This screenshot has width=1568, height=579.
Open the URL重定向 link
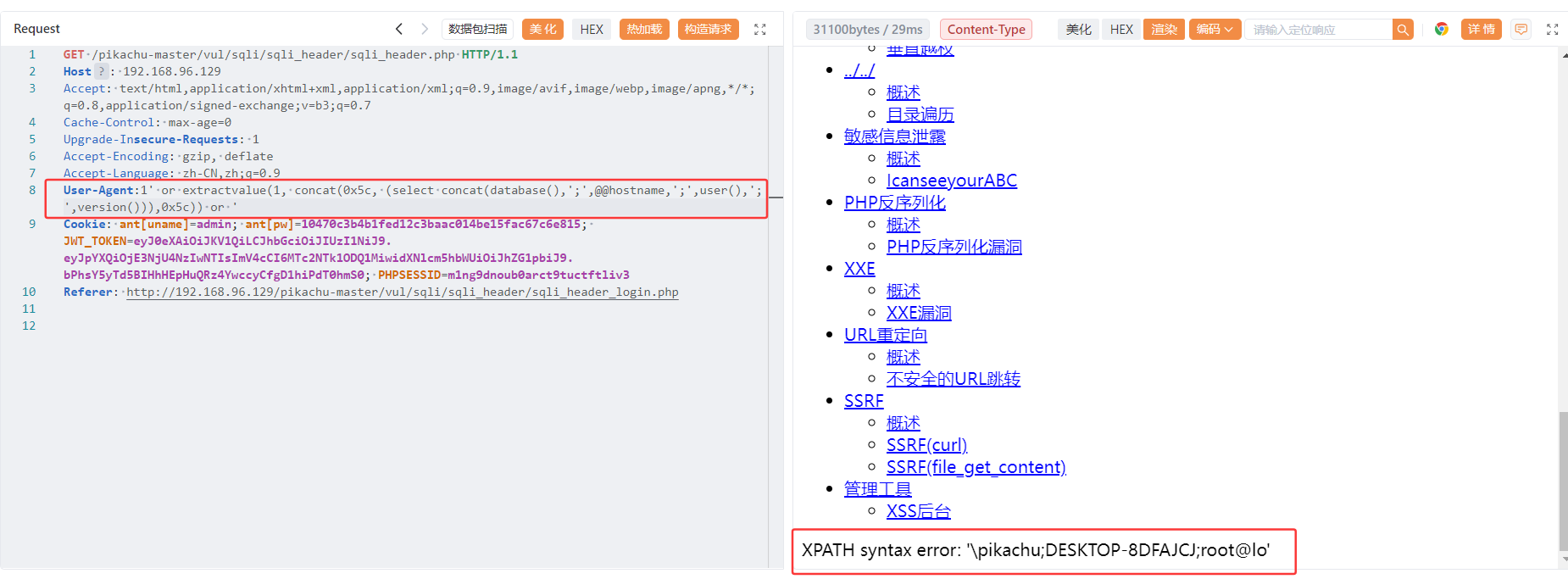click(x=886, y=335)
